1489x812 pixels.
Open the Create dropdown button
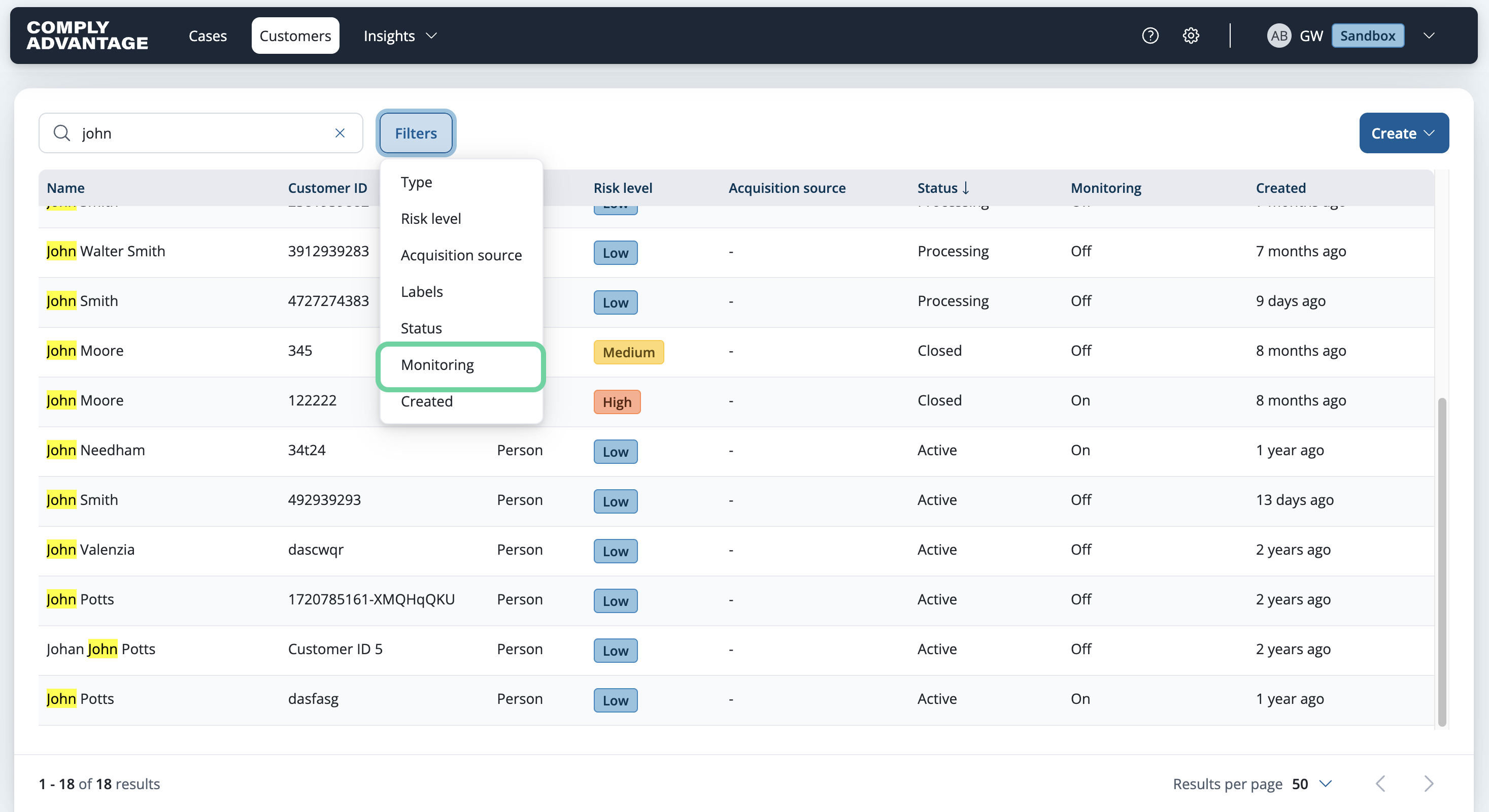(x=1403, y=133)
